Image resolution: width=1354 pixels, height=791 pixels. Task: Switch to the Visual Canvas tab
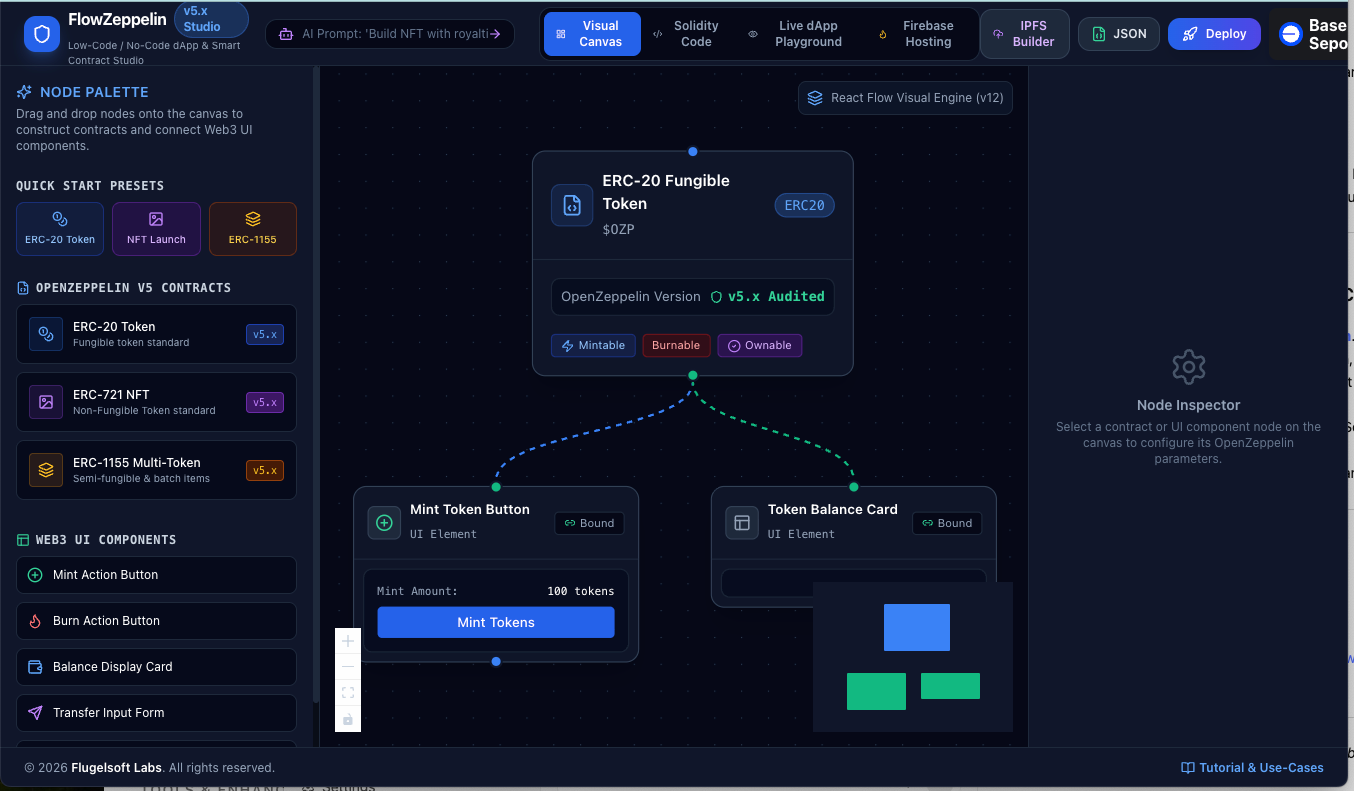[592, 34]
